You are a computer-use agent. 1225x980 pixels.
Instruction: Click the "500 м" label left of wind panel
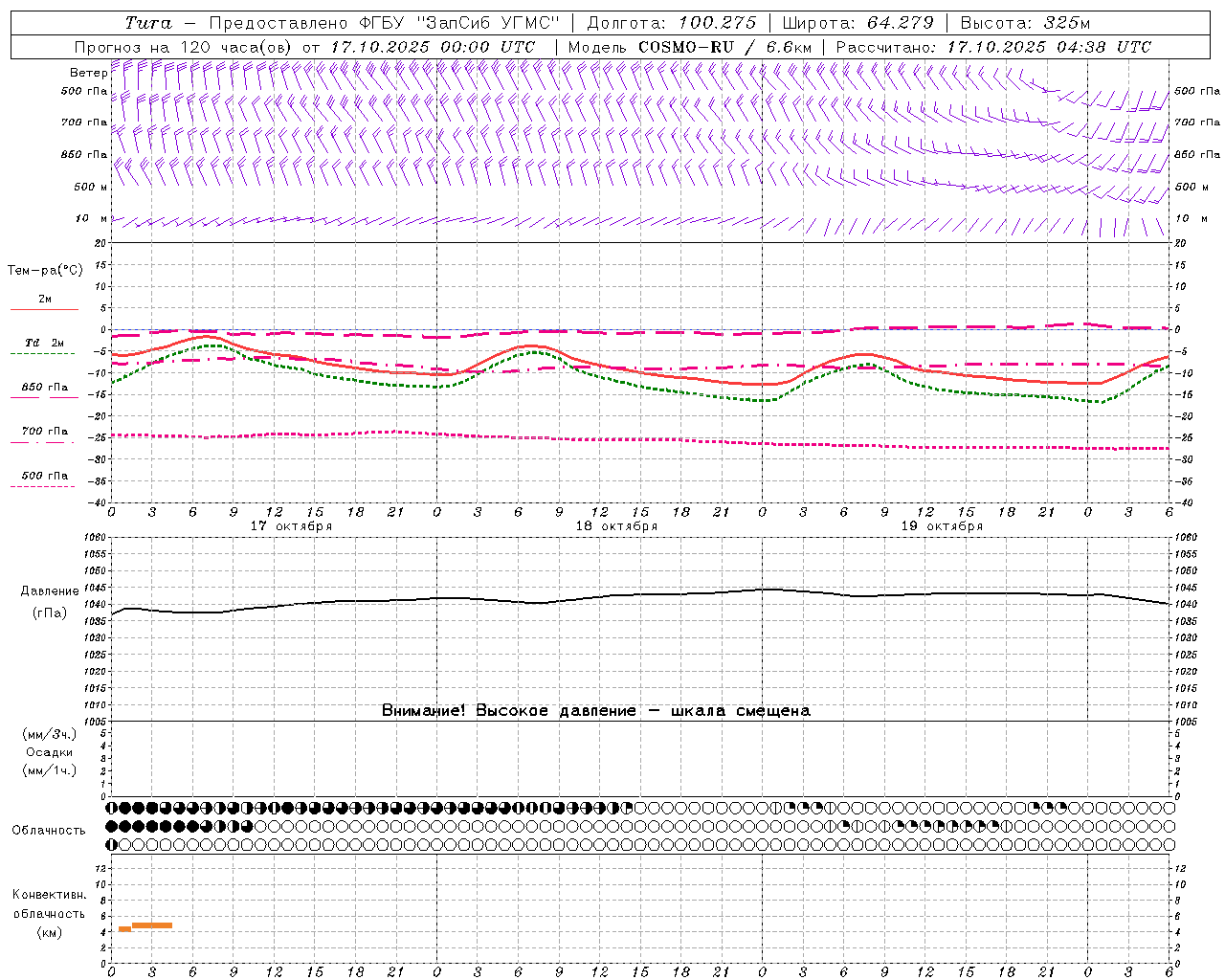[92, 188]
